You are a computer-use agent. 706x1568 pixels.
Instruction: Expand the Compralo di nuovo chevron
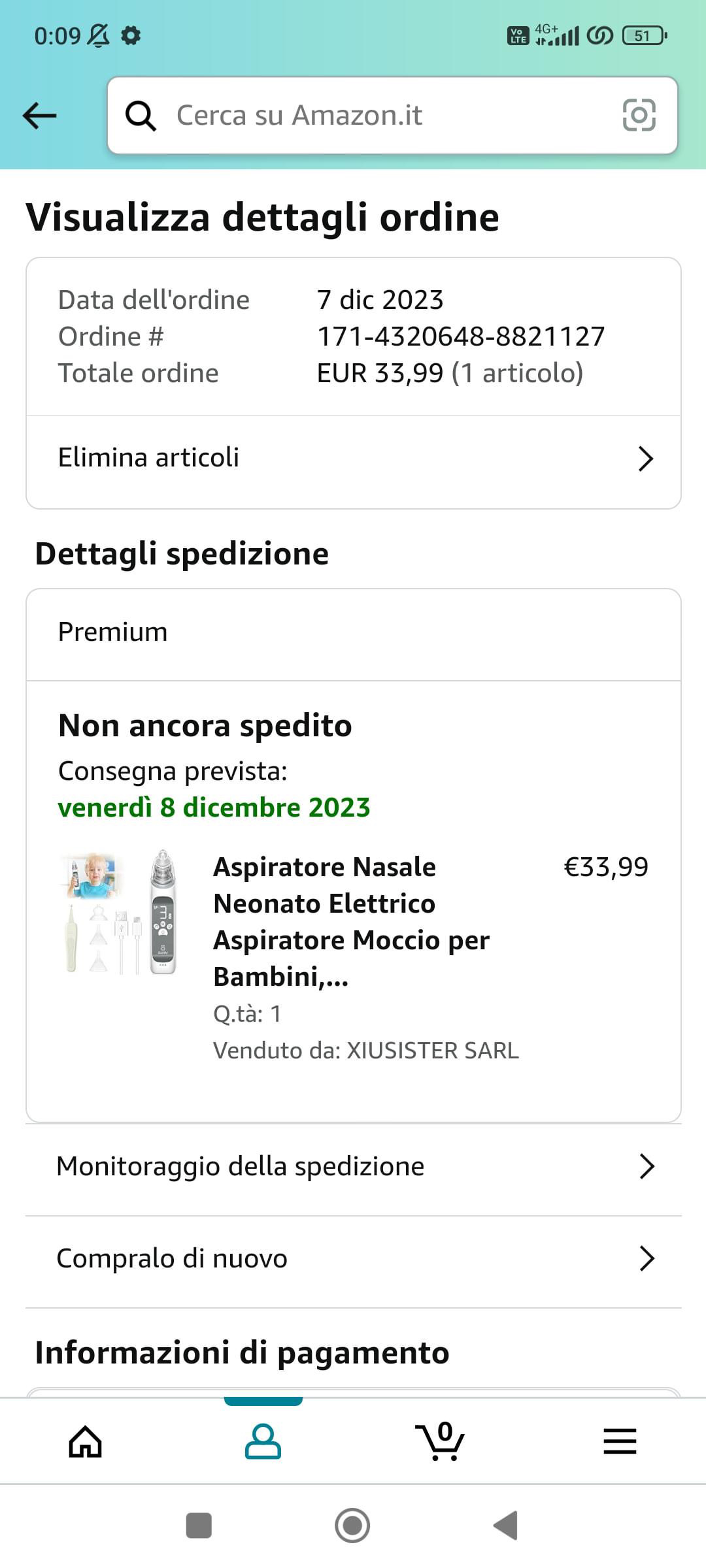pos(647,1258)
